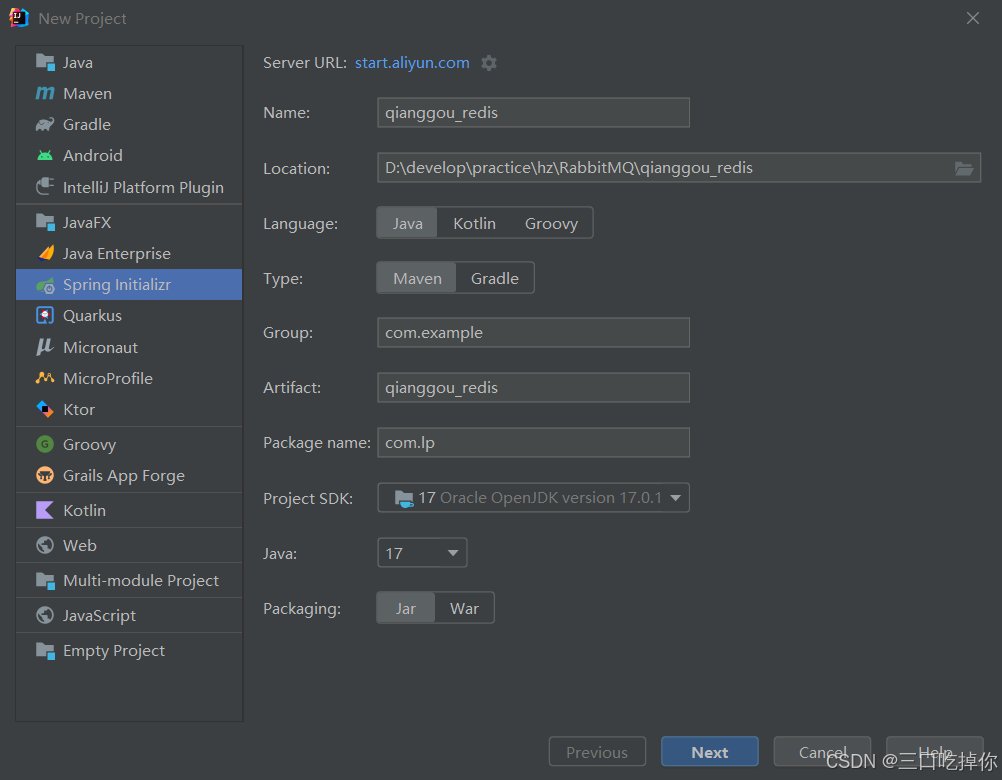Click the Empty Project folder icon

tap(45, 650)
